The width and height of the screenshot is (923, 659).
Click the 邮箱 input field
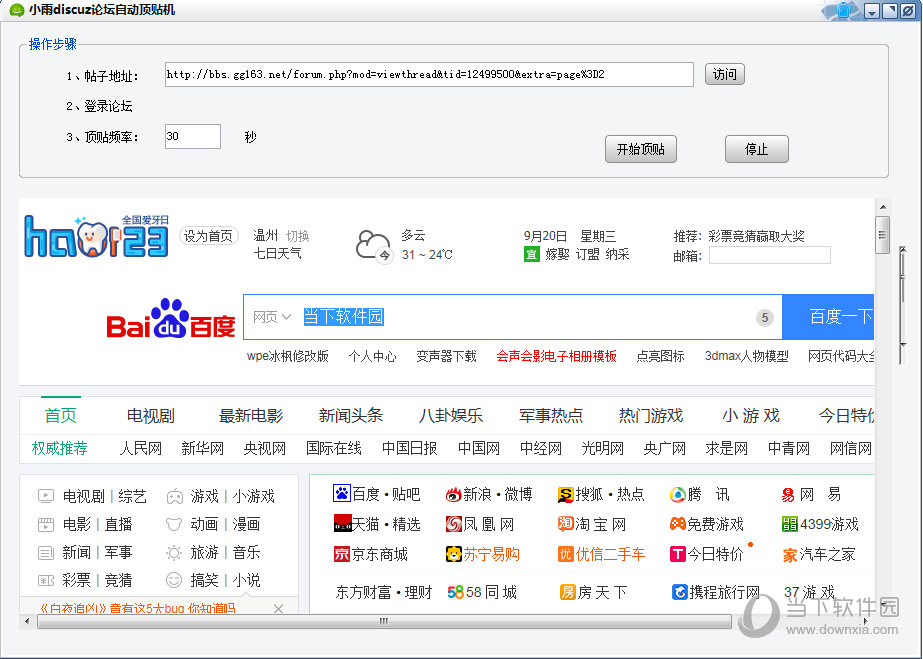[x=770, y=255]
